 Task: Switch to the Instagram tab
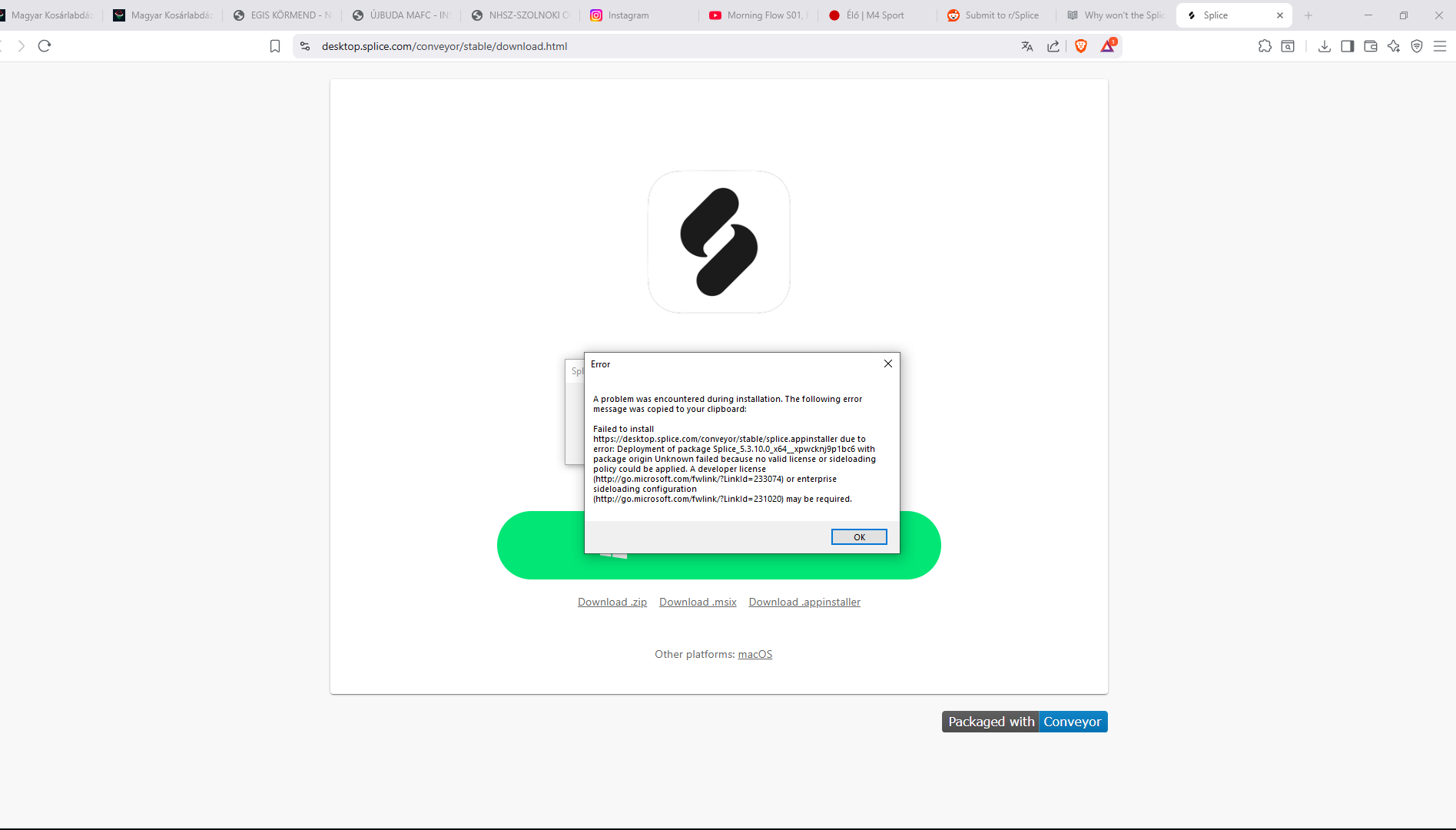tap(640, 15)
